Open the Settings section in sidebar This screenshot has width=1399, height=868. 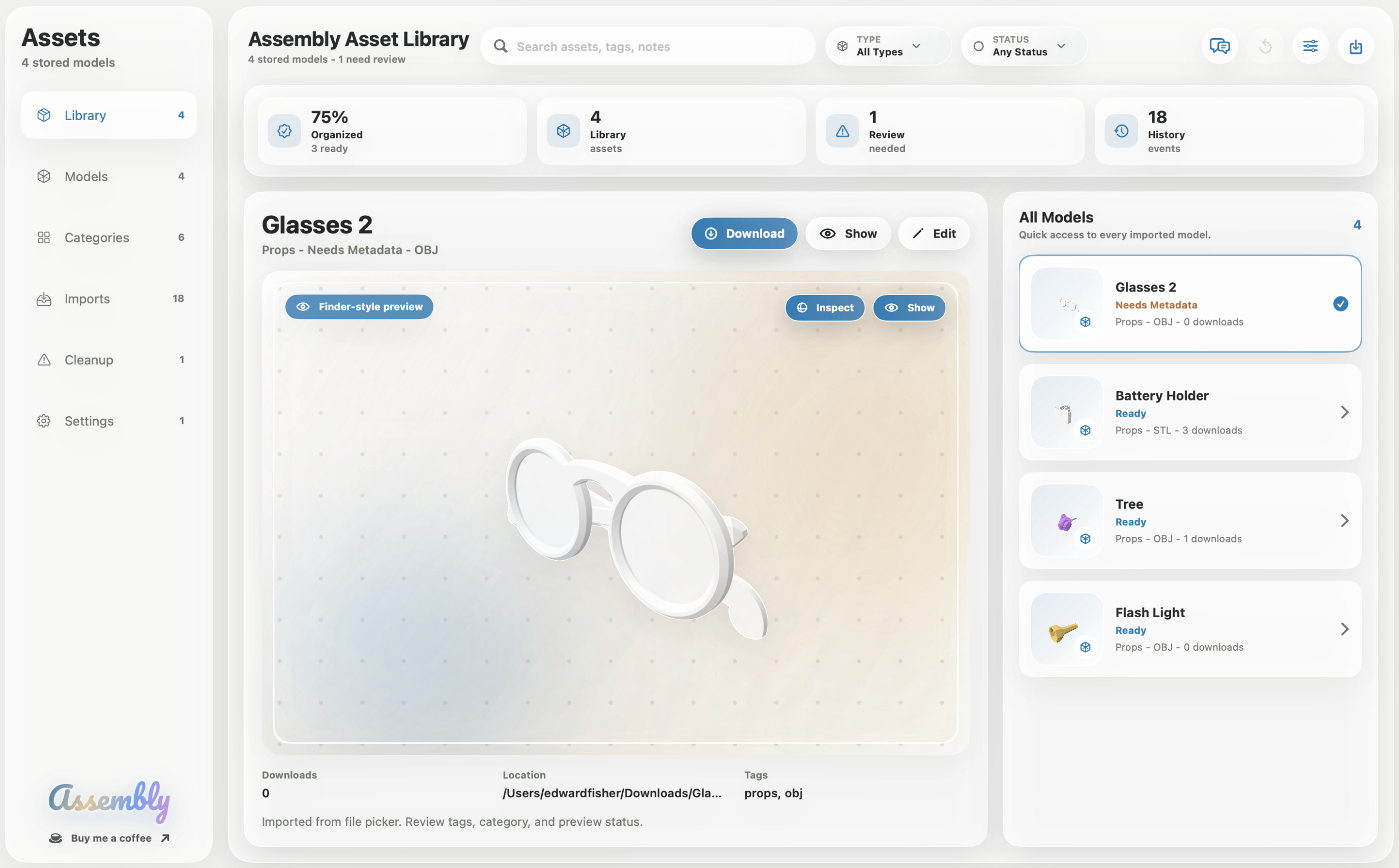point(108,421)
